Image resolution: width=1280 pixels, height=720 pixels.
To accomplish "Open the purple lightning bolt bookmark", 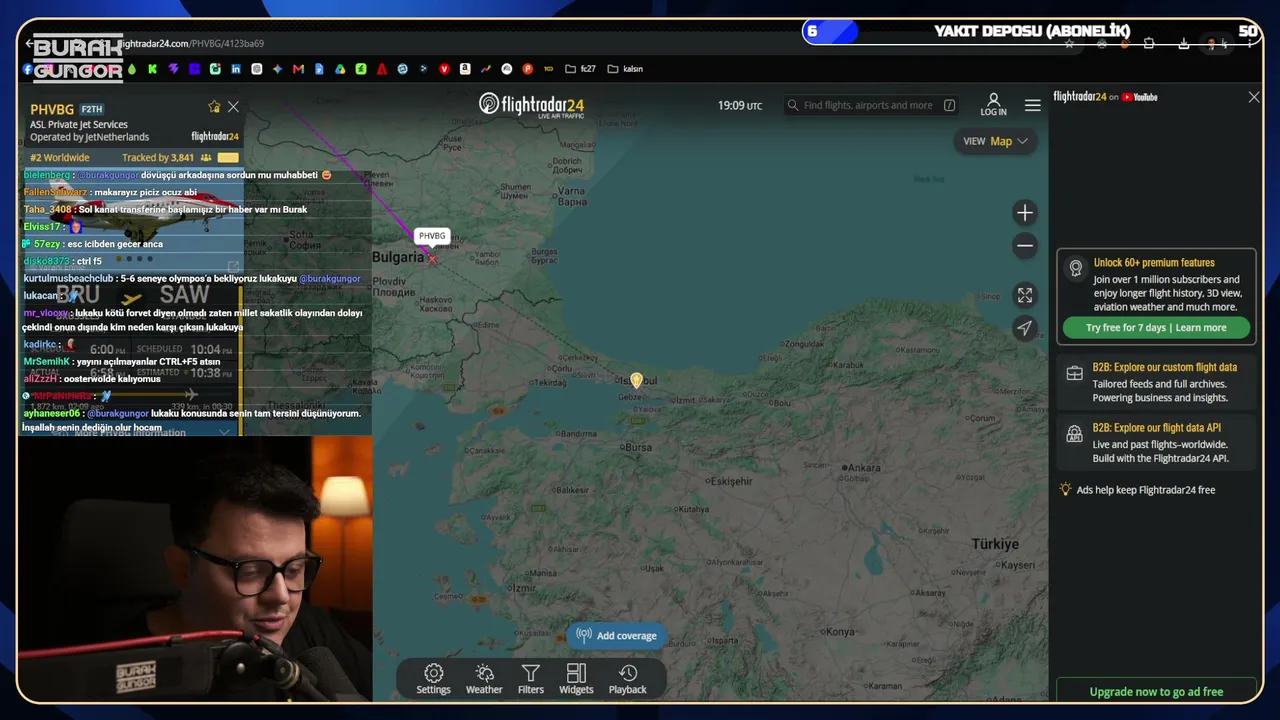I will 173,69.
